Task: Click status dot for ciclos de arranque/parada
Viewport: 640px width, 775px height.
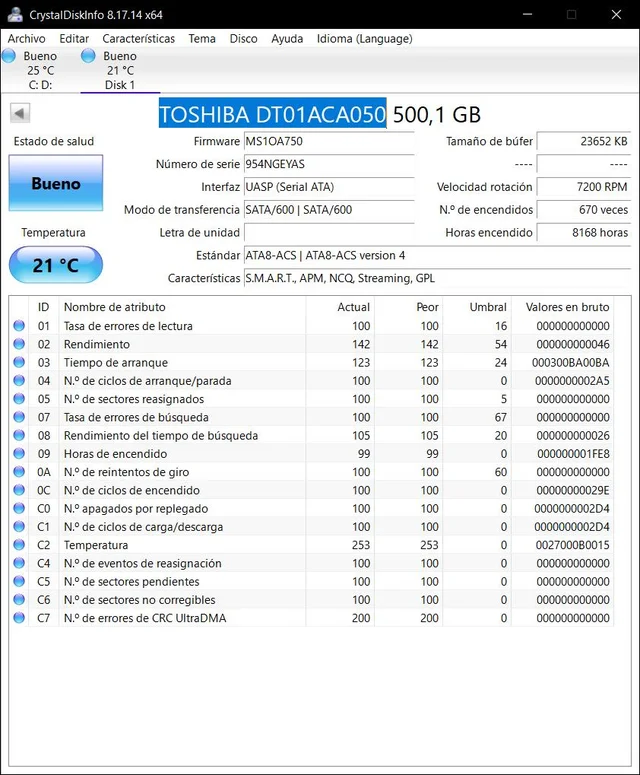Action: tap(19, 381)
